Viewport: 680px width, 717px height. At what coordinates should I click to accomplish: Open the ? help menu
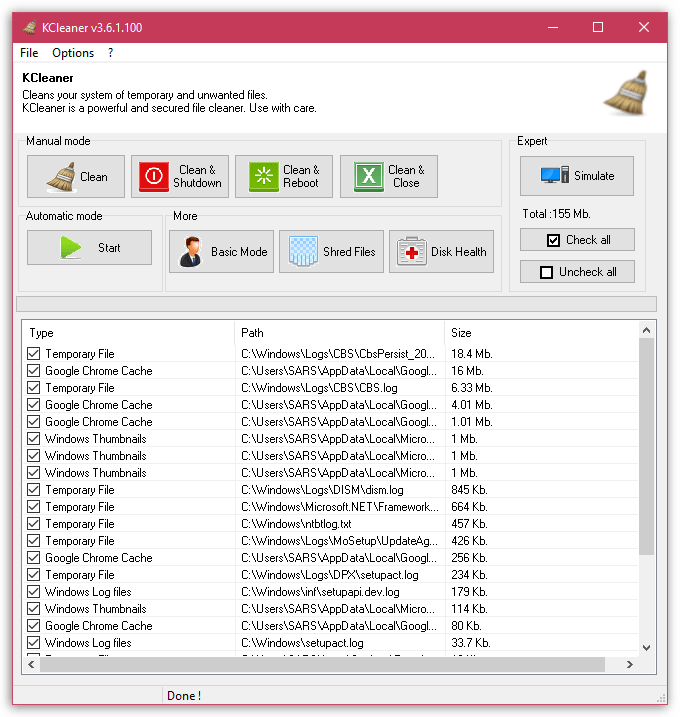tap(111, 53)
